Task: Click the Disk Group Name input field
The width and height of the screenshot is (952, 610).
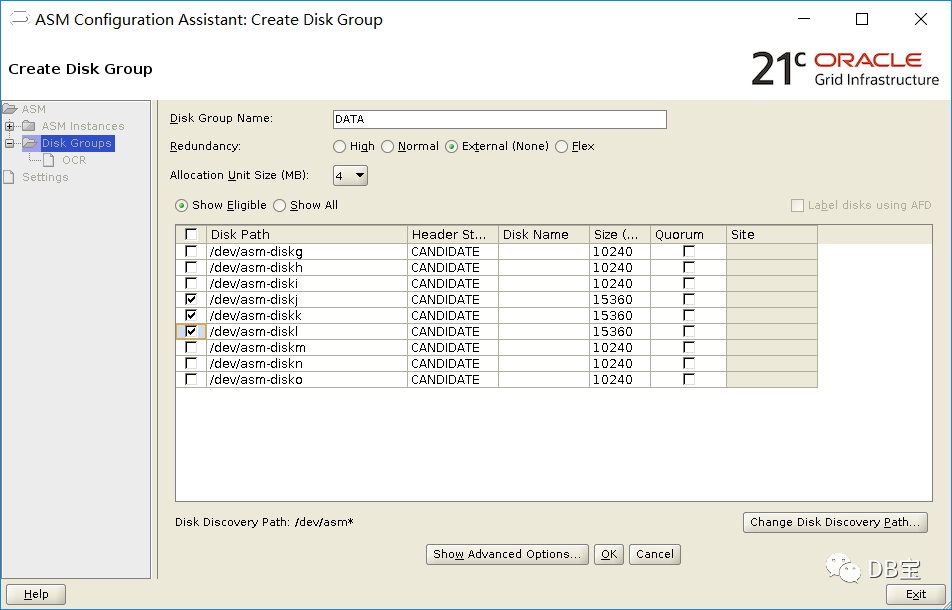Action: 499,119
